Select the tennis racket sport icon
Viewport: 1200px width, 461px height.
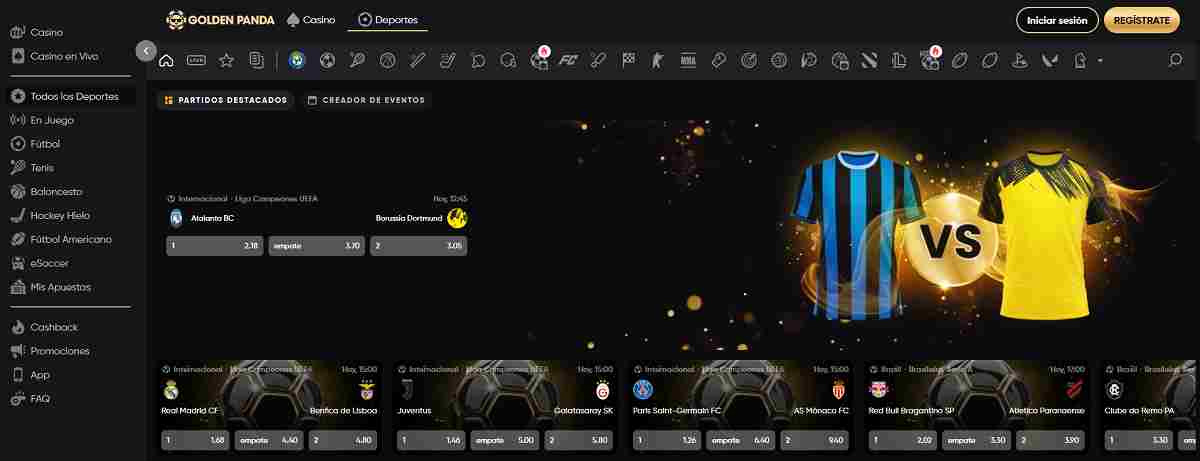pos(357,60)
